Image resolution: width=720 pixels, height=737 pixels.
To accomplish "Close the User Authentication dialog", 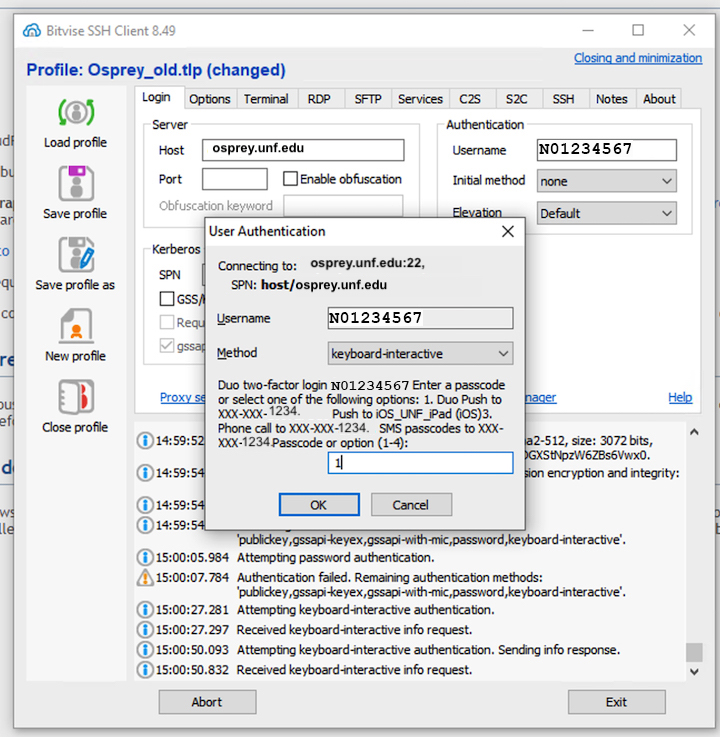I will (508, 231).
